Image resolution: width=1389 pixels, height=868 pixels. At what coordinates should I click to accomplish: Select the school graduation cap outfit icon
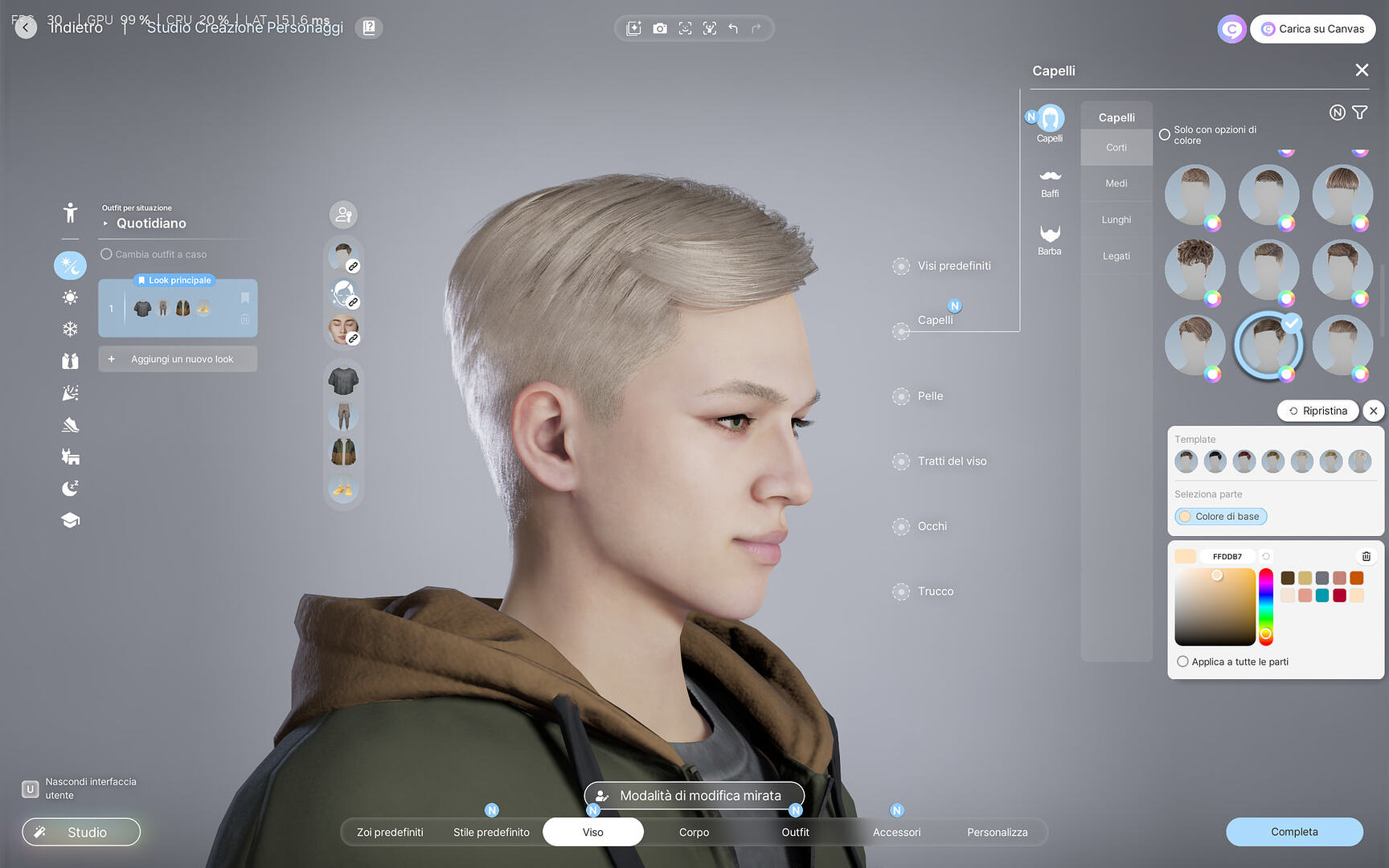tap(71, 521)
